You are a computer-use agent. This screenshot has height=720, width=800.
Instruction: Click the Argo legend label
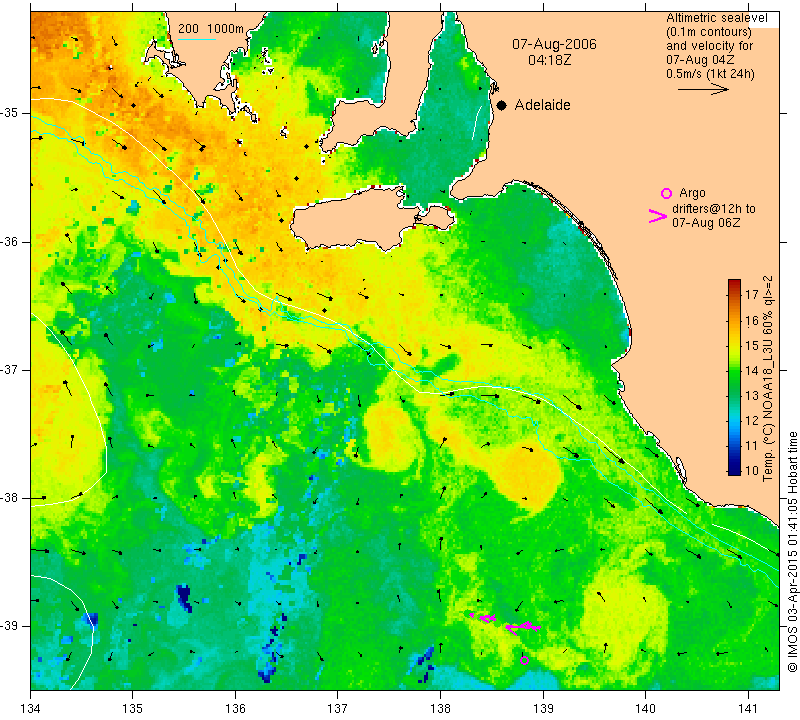[692, 193]
